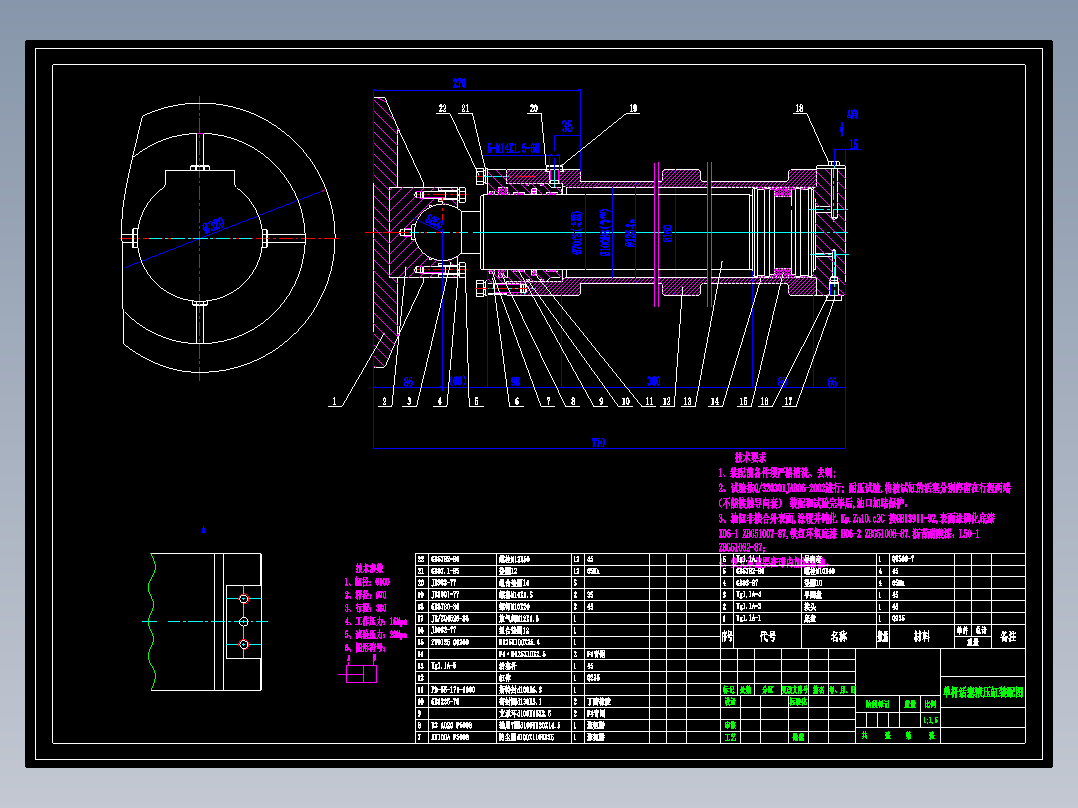Click the 工作压力 16Mpa parameter line
Image resolution: width=1078 pixels, height=808 pixels.
click(x=376, y=622)
